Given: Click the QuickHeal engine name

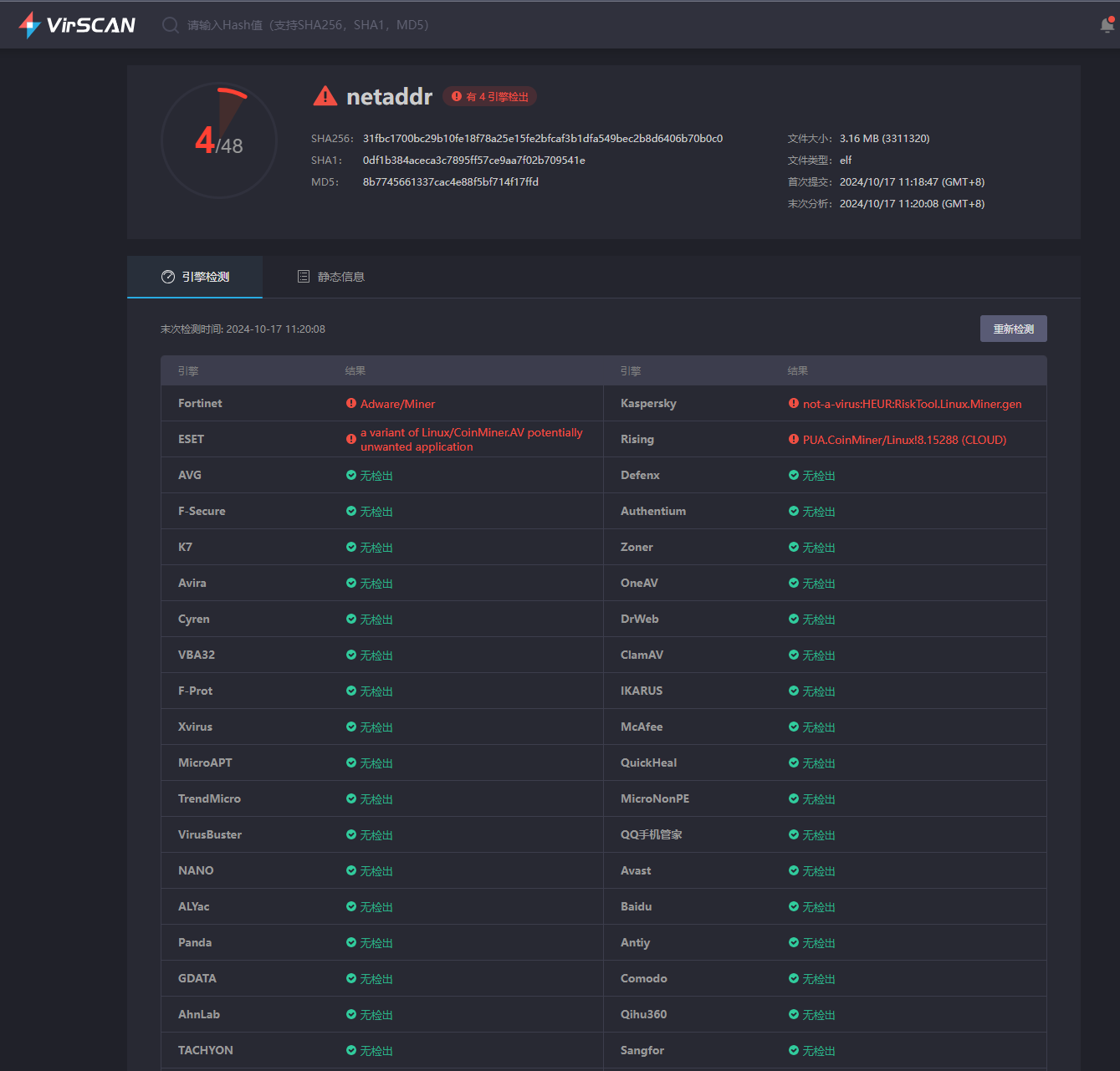Looking at the screenshot, I should point(649,762).
